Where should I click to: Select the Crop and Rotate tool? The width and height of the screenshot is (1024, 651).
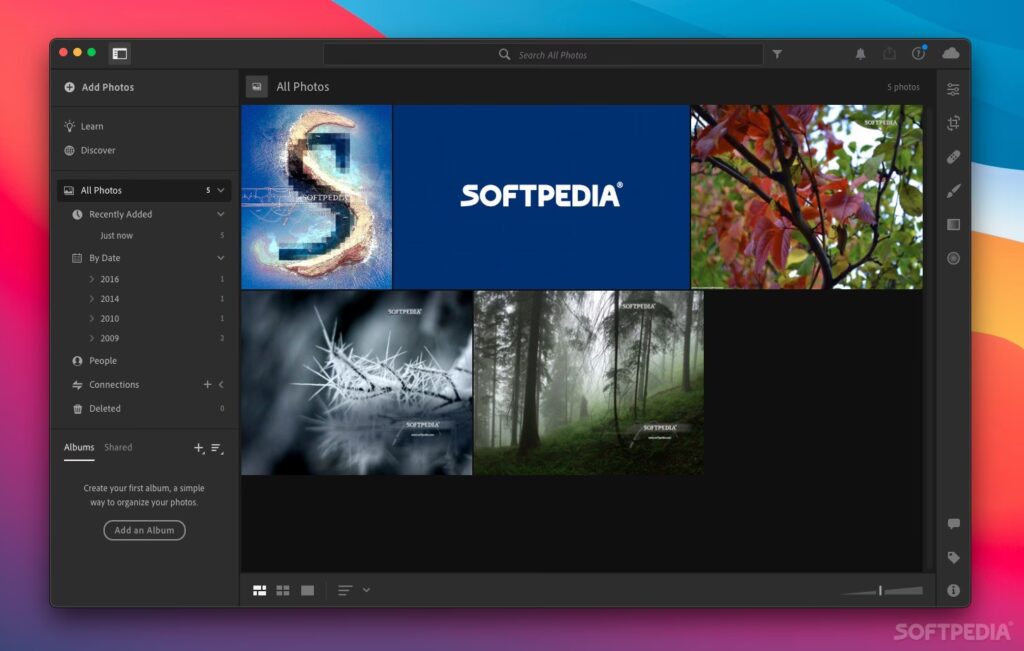(x=953, y=123)
